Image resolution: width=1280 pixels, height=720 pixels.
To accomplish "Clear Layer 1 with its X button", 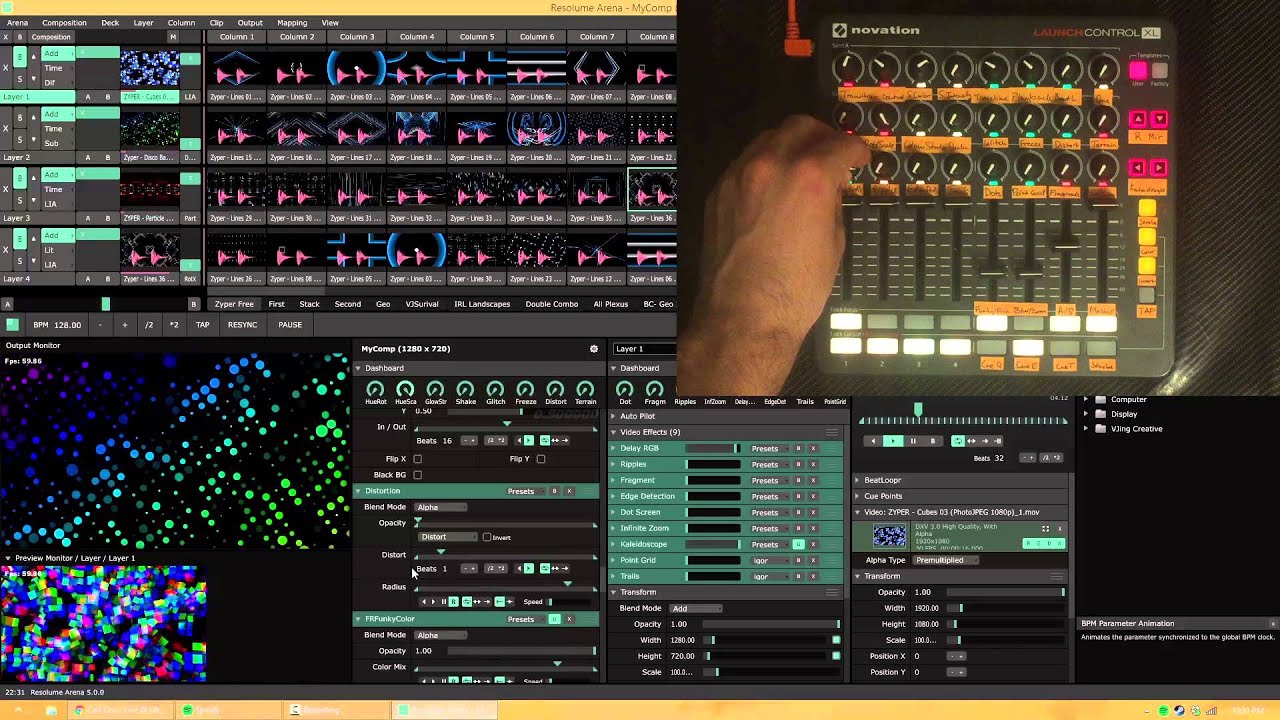I will 6,68.
